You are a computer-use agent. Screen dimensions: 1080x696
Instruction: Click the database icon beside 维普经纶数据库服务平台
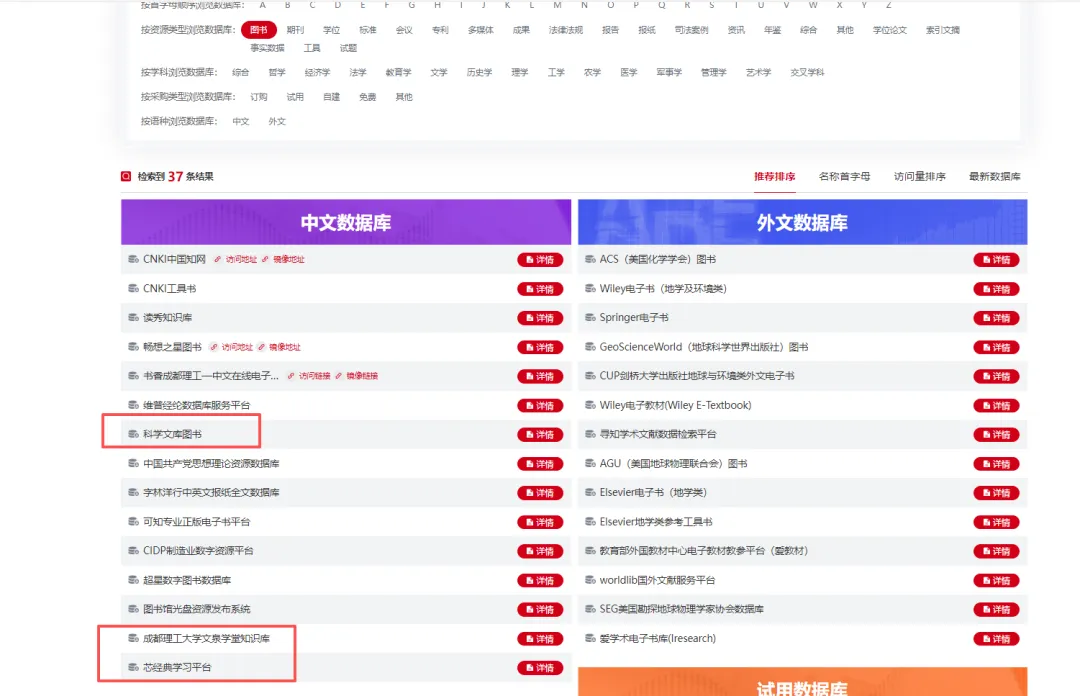tap(134, 405)
